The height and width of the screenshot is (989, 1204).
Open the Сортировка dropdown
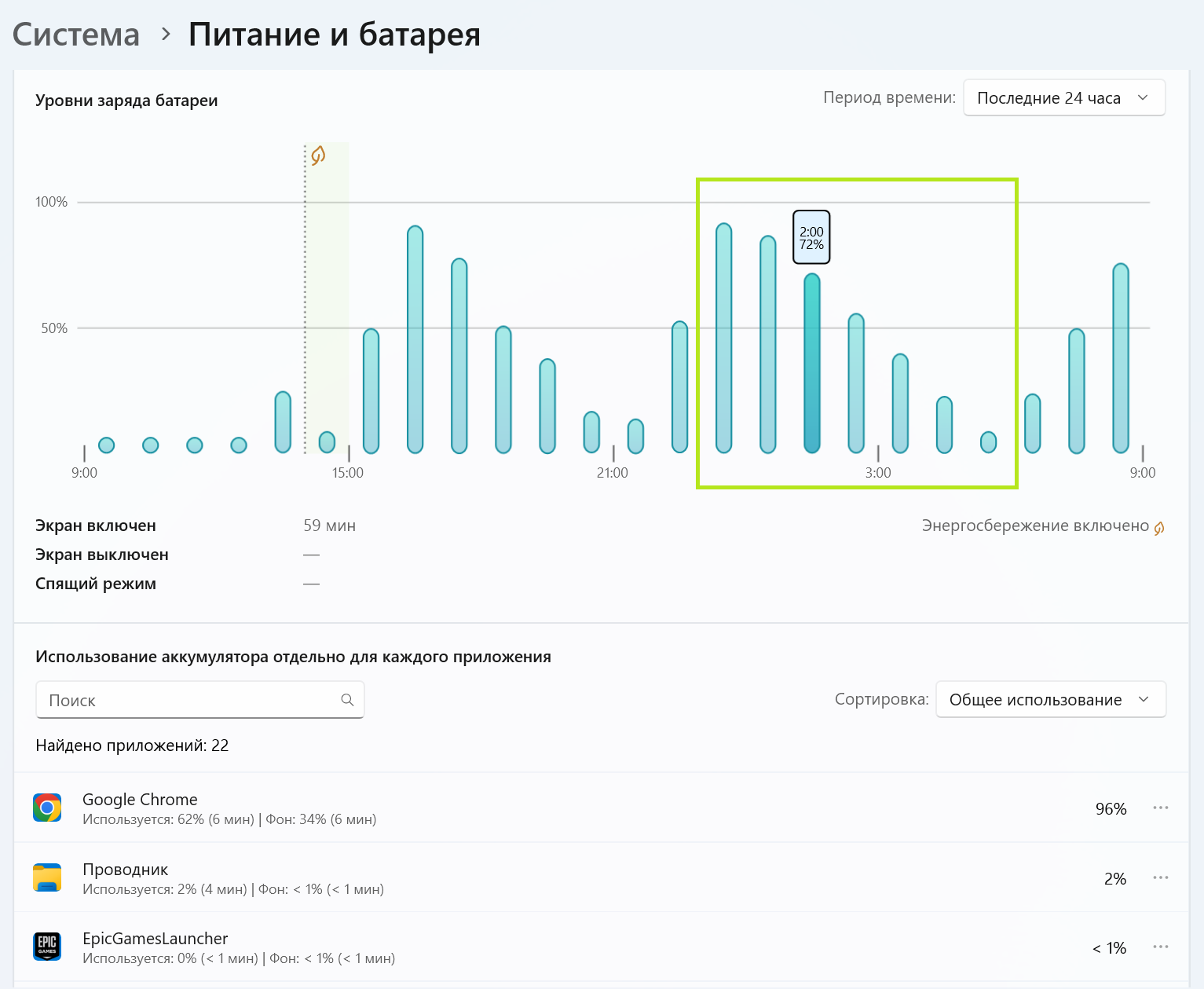(x=1051, y=700)
